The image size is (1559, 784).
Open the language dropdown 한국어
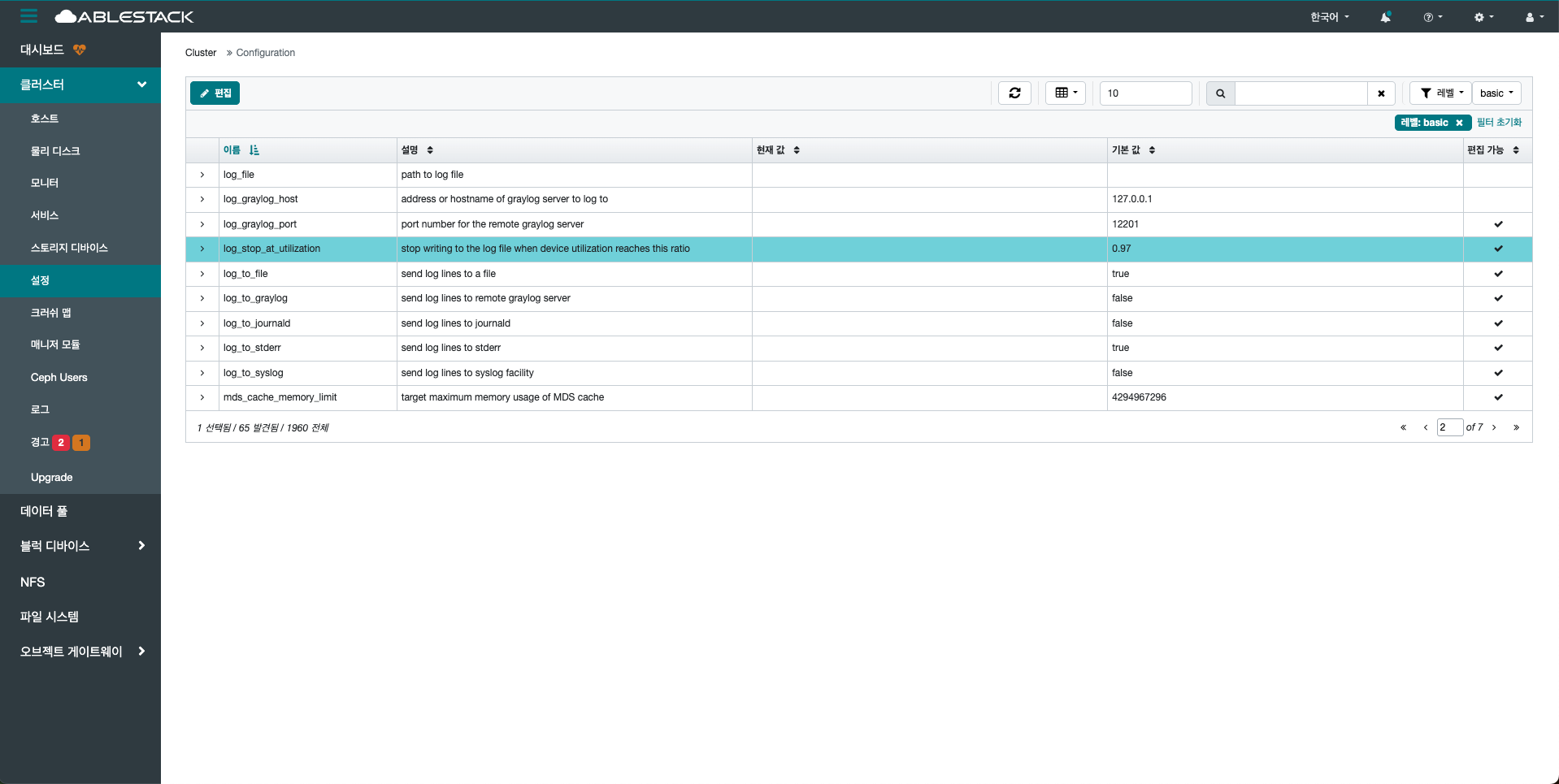[1329, 17]
